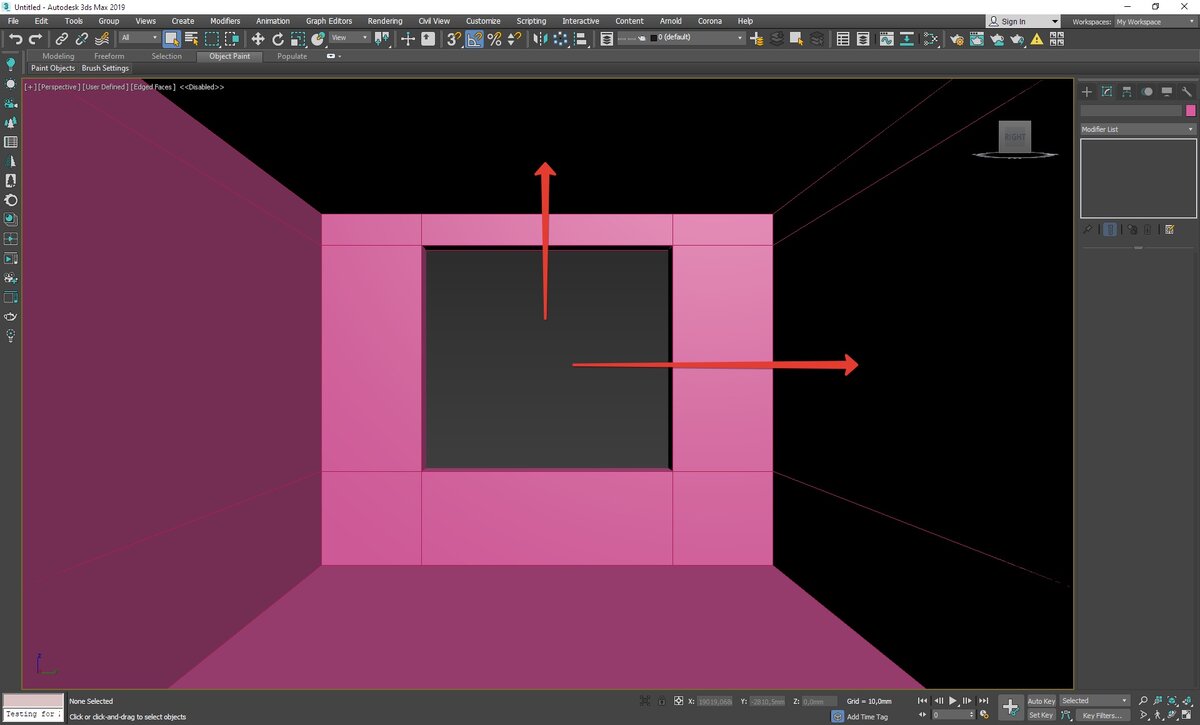
Task: Click the black layer color swatch
Action: (x=655, y=38)
